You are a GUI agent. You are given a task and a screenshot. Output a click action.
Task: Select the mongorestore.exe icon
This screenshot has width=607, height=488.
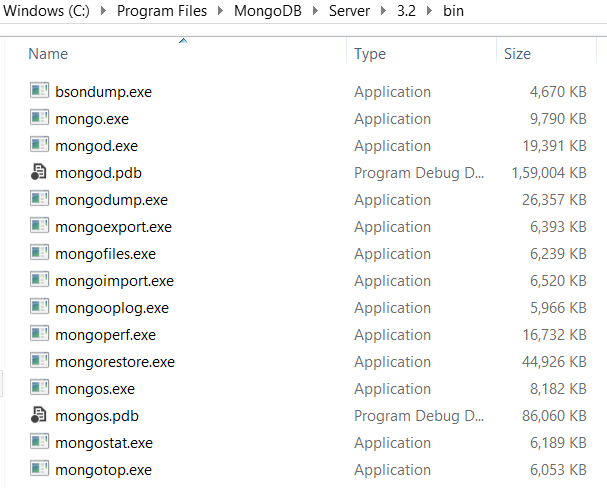pyautogui.click(x=39, y=361)
